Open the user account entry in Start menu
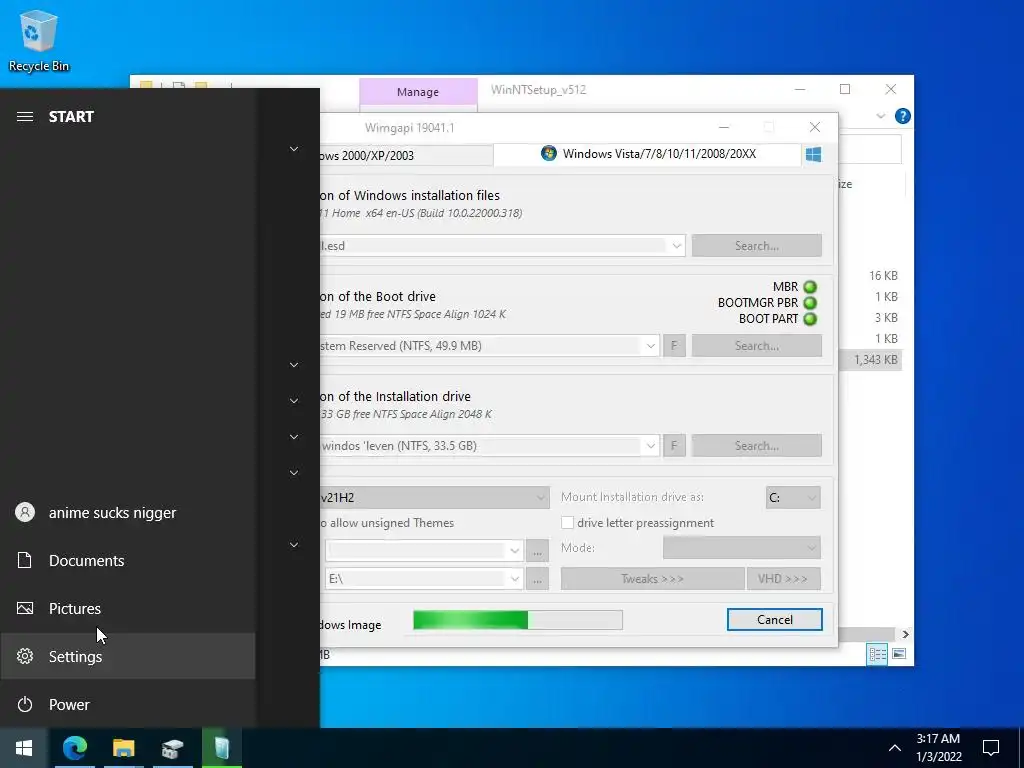The image size is (1024, 768). click(x=127, y=513)
